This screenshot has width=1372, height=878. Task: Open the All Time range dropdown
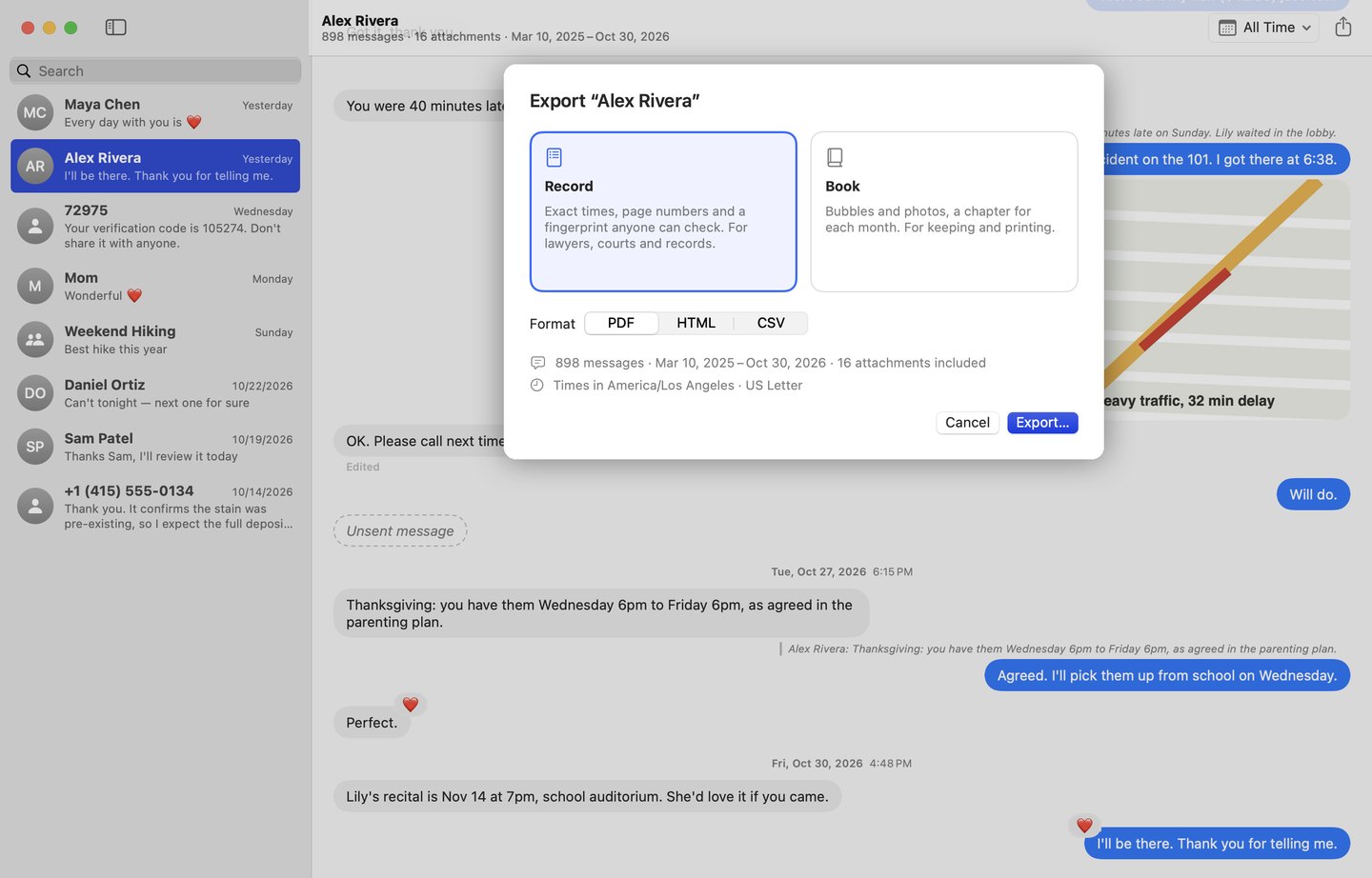pos(1263,28)
